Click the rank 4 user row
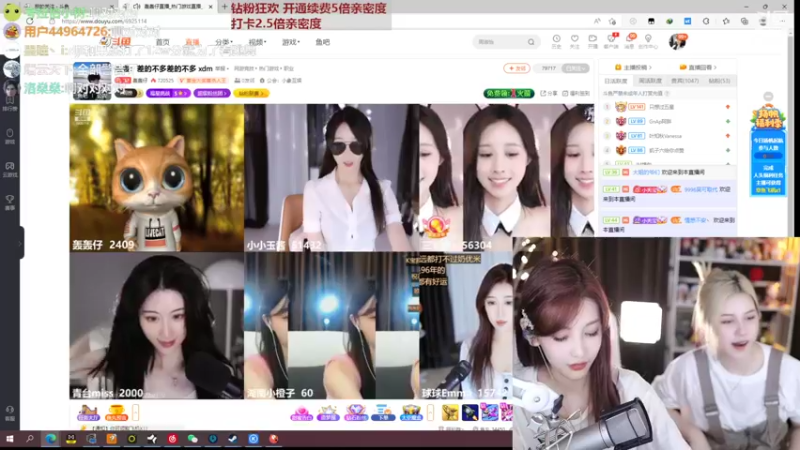The height and width of the screenshot is (450, 800). [667, 151]
